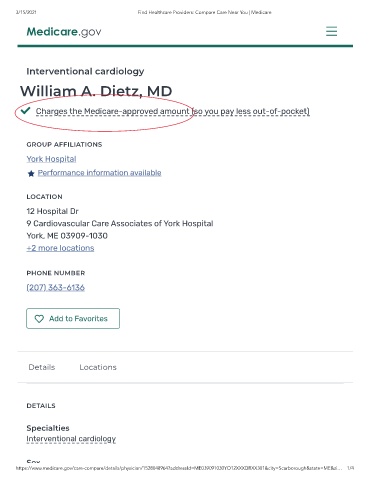Click the page title header text

click(205, 12)
